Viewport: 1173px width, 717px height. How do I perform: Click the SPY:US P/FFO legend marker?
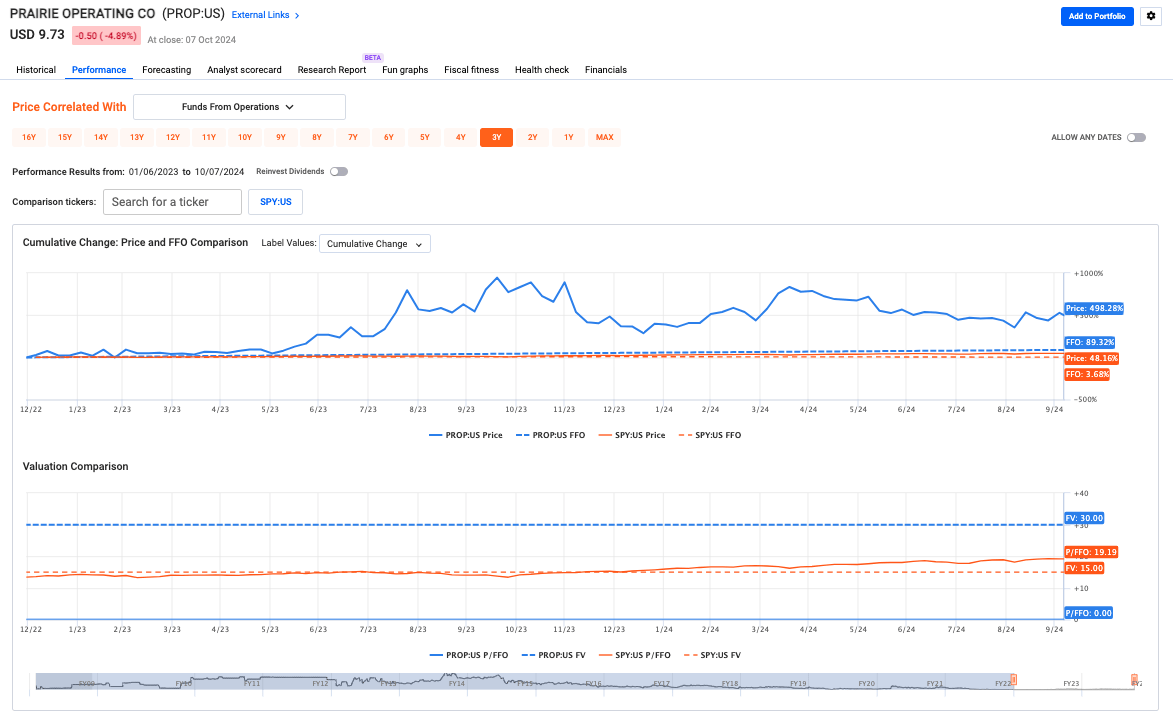coord(607,655)
